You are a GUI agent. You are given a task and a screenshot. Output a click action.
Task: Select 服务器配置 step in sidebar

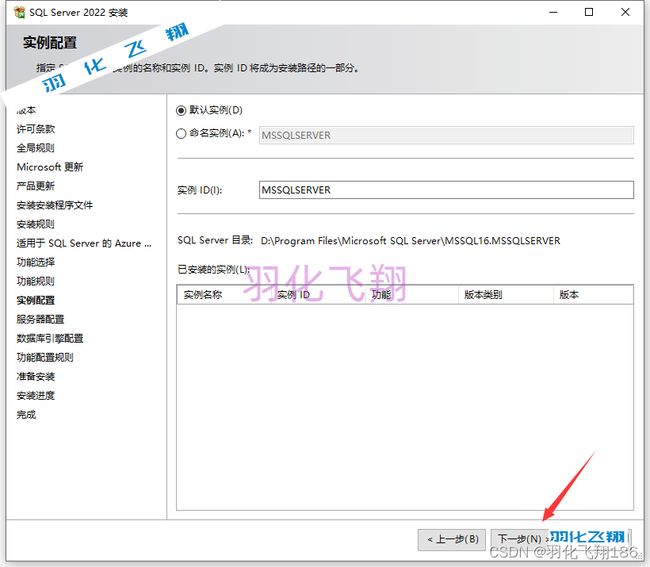tap(40, 320)
